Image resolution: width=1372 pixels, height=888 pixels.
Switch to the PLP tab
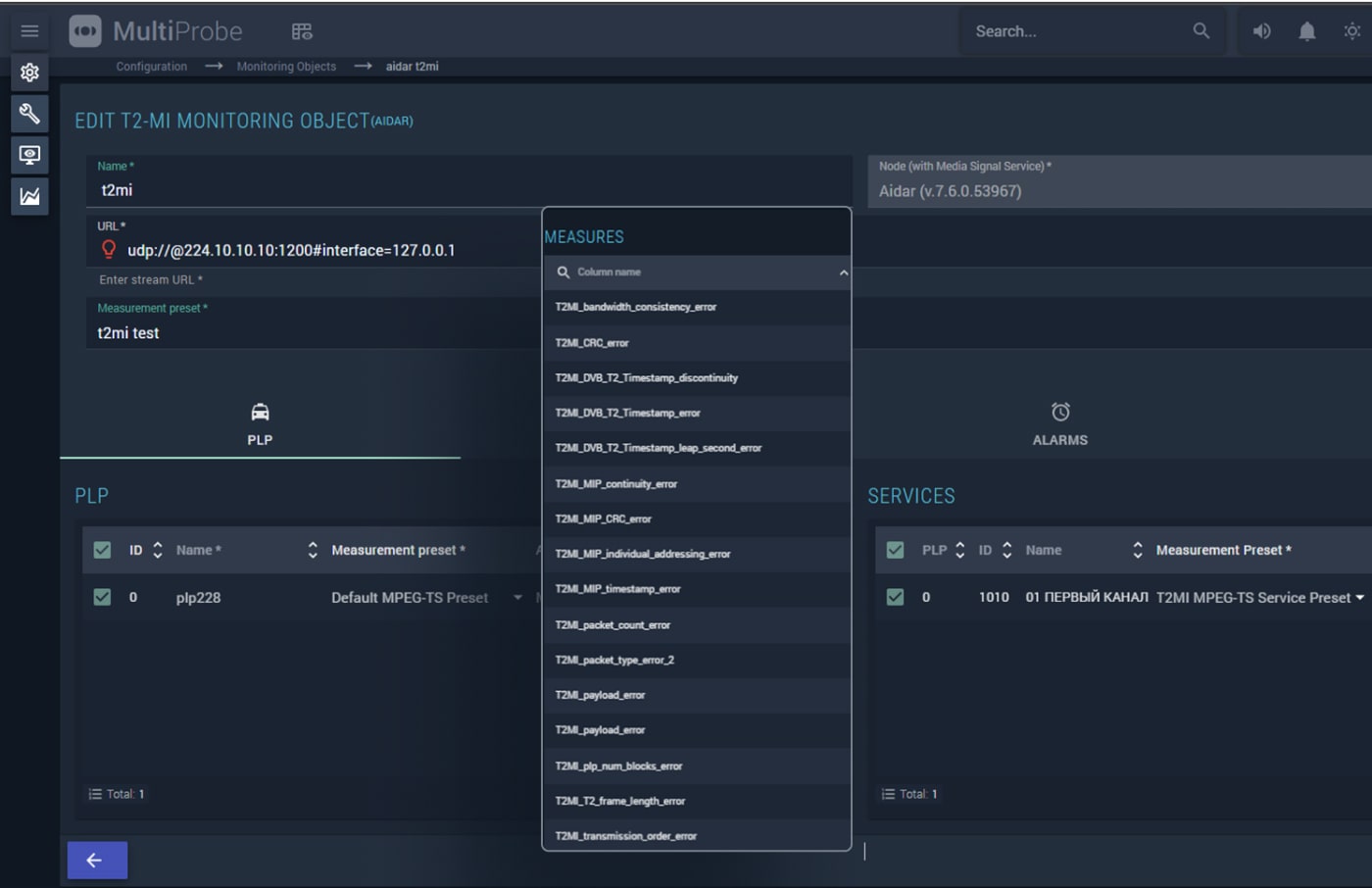pyautogui.click(x=260, y=424)
